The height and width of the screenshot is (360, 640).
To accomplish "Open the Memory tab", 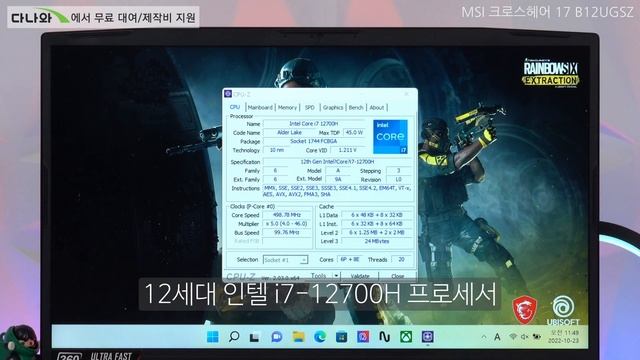I will click(x=287, y=107).
